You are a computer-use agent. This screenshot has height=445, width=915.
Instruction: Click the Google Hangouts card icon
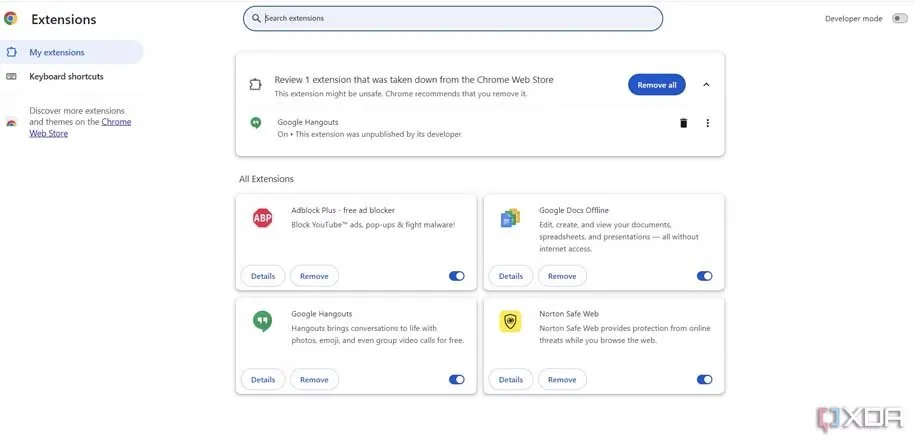(x=262, y=321)
